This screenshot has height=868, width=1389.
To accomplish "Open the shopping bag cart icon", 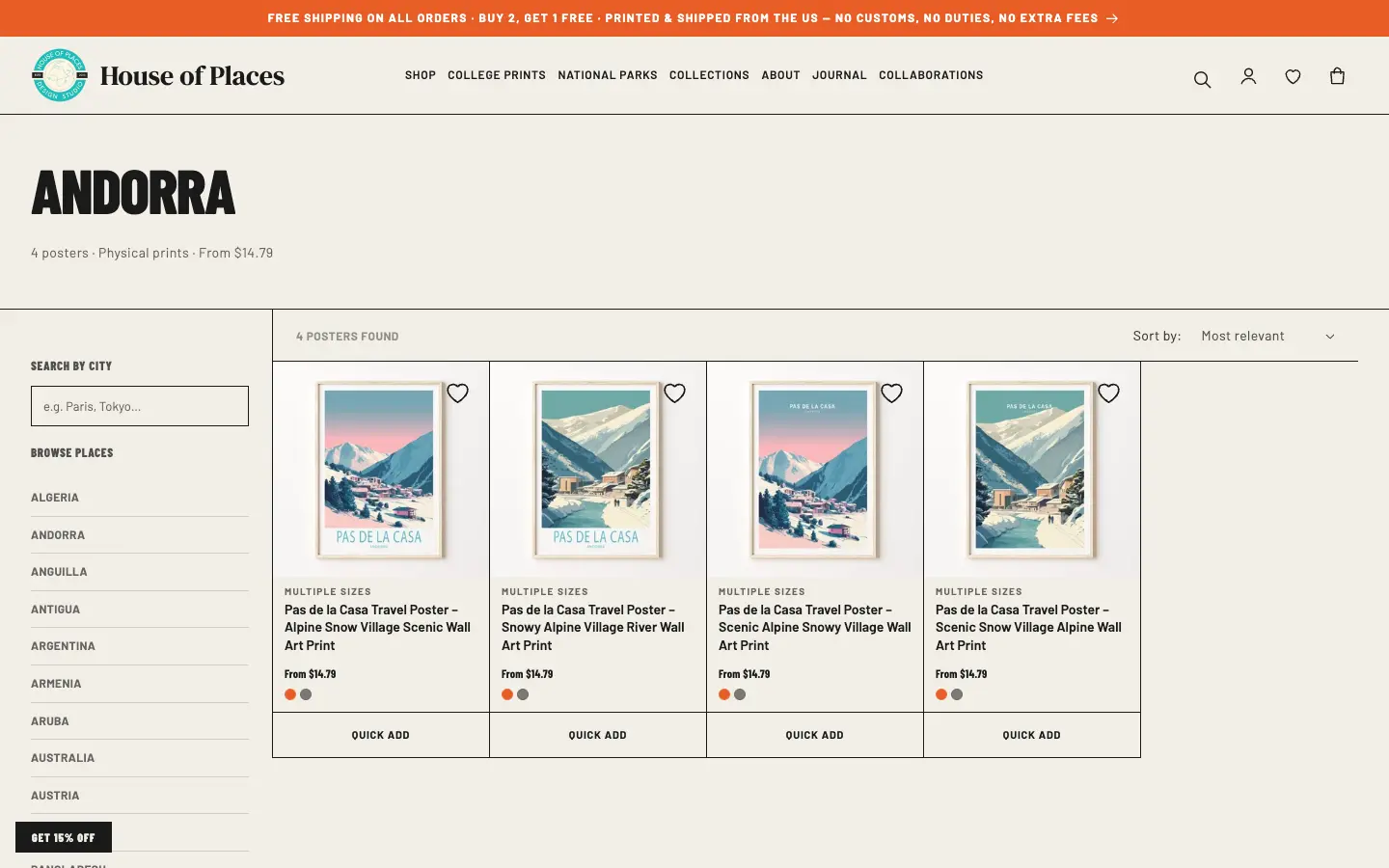I will 1337,75.
